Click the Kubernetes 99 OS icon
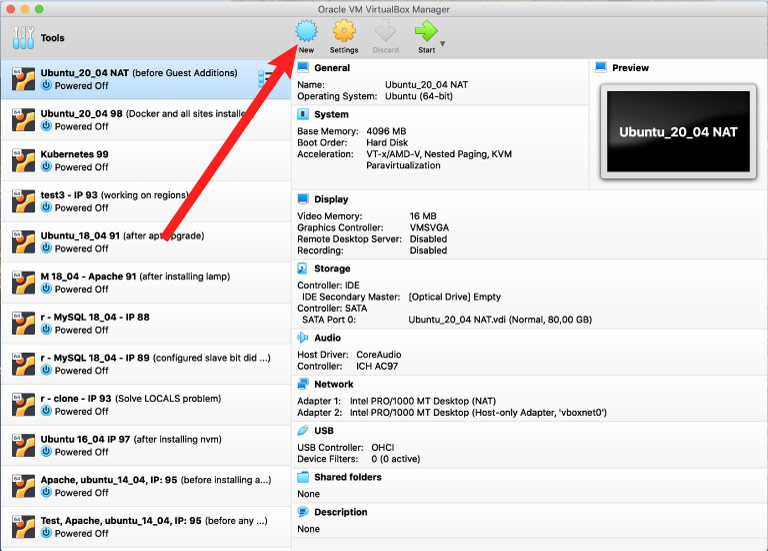Viewport: 768px width, 551px height. [23, 161]
